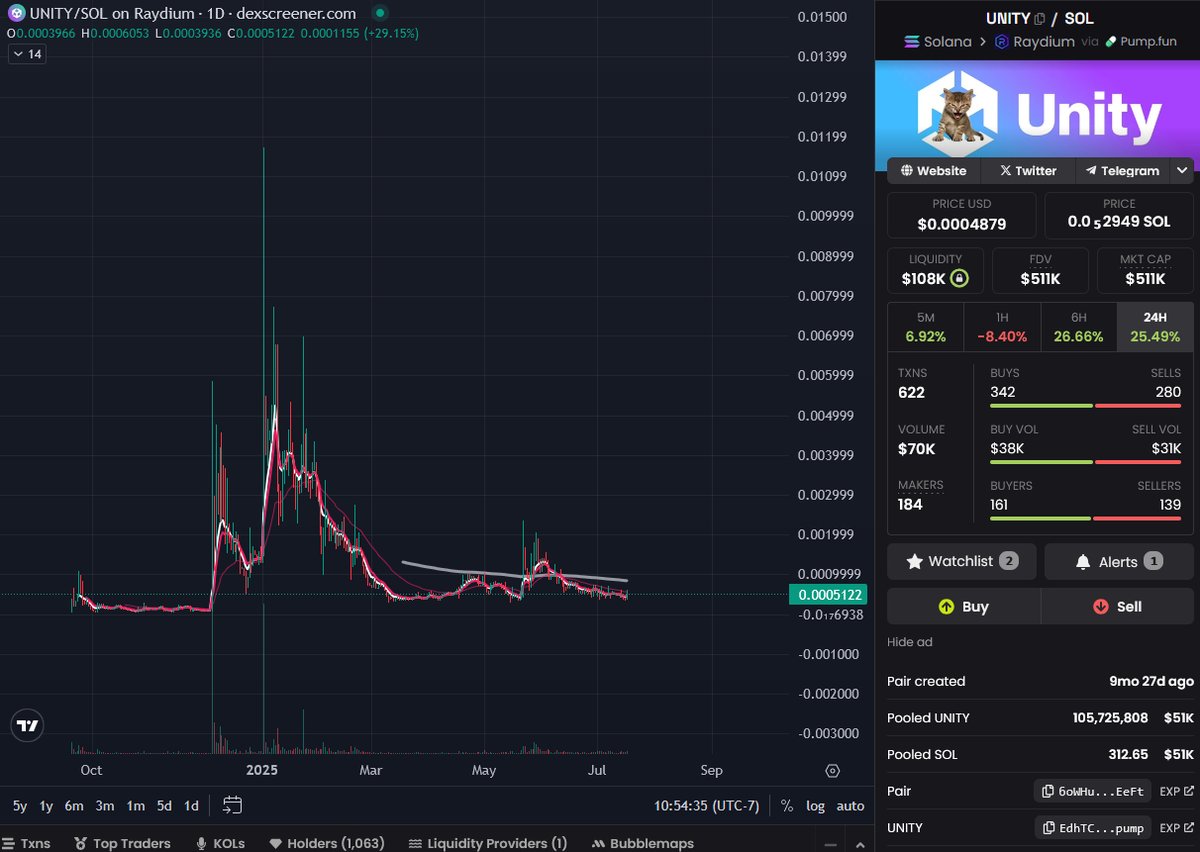This screenshot has height=852, width=1200.
Task: Click the X logo beside Twitter
Action: coord(1005,171)
